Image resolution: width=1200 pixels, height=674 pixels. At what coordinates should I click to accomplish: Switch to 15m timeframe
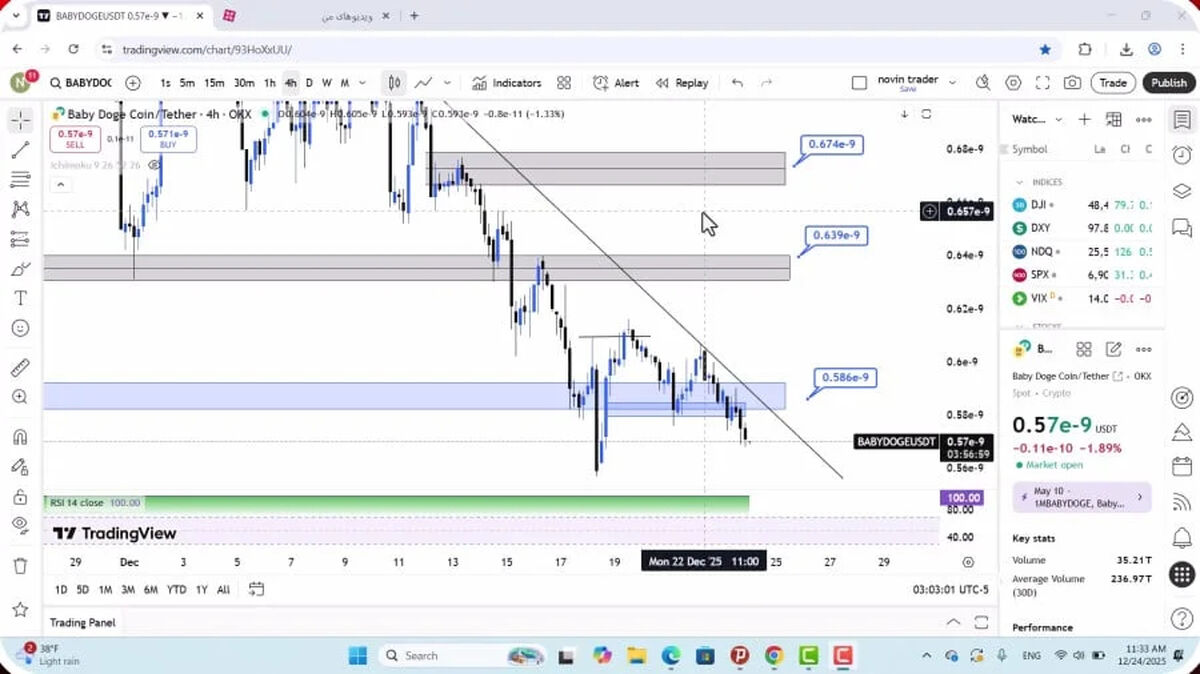(x=214, y=83)
